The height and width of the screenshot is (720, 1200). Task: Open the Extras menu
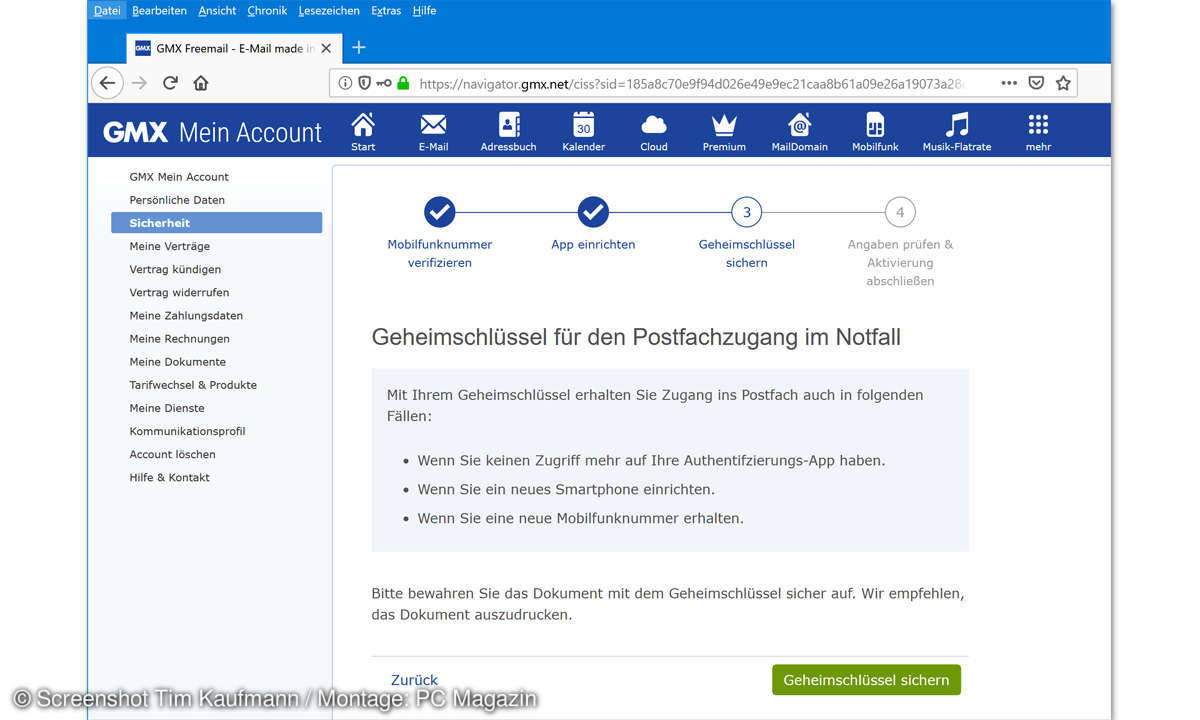386,10
